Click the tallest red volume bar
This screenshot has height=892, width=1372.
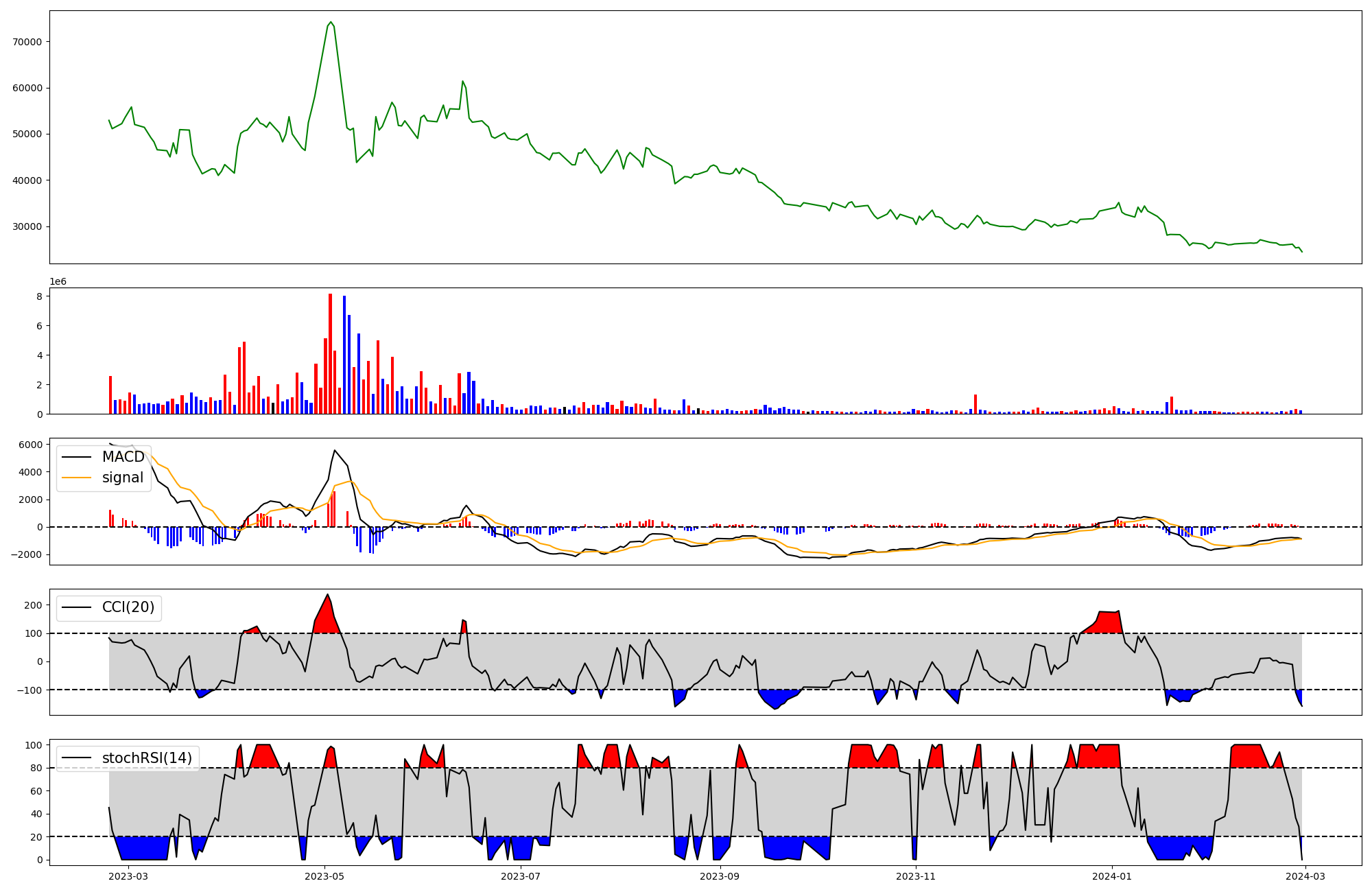[x=331, y=353]
